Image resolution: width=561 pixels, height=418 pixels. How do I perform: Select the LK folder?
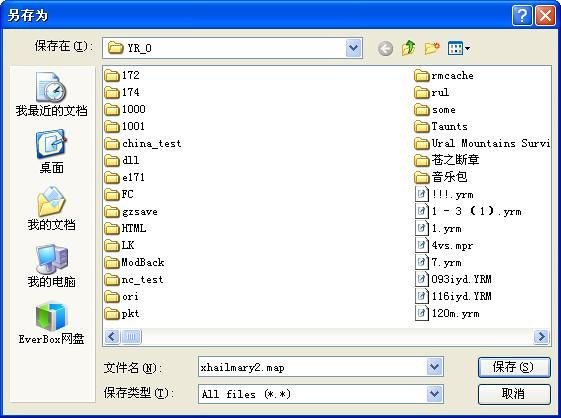(x=119, y=246)
